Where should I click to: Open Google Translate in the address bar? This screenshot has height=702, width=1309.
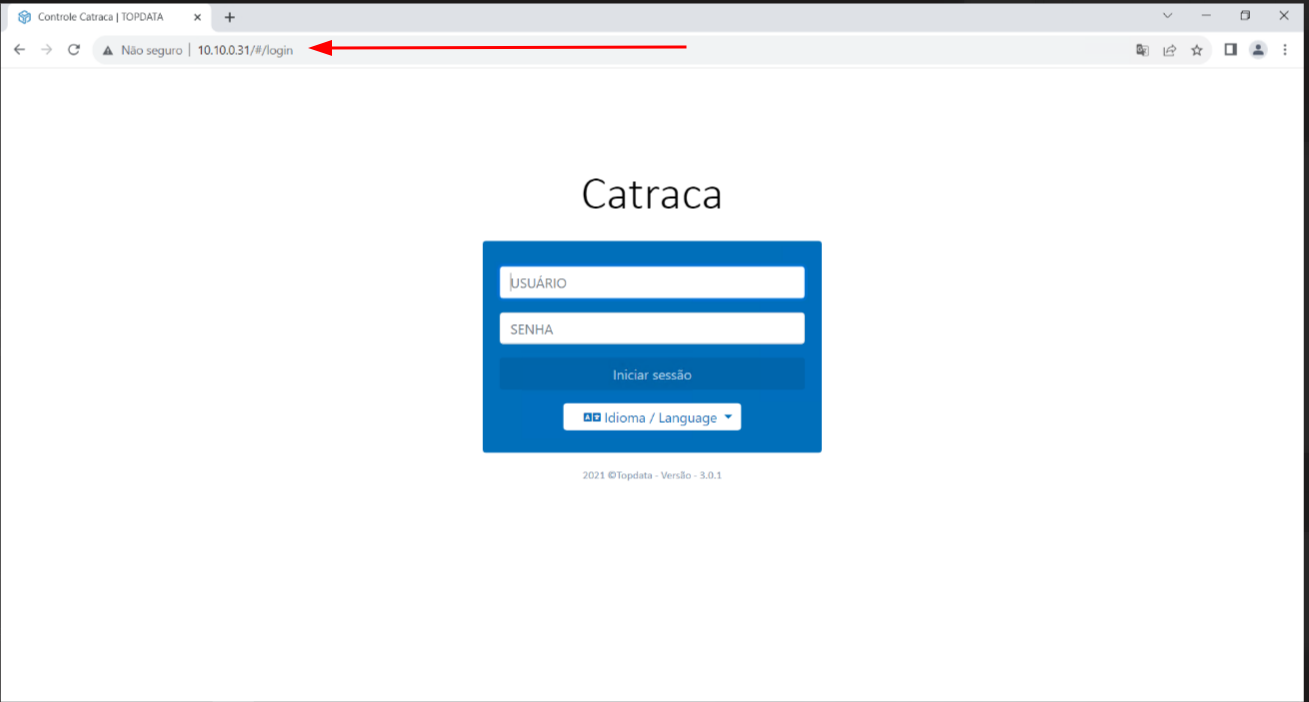coord(1142,49)
